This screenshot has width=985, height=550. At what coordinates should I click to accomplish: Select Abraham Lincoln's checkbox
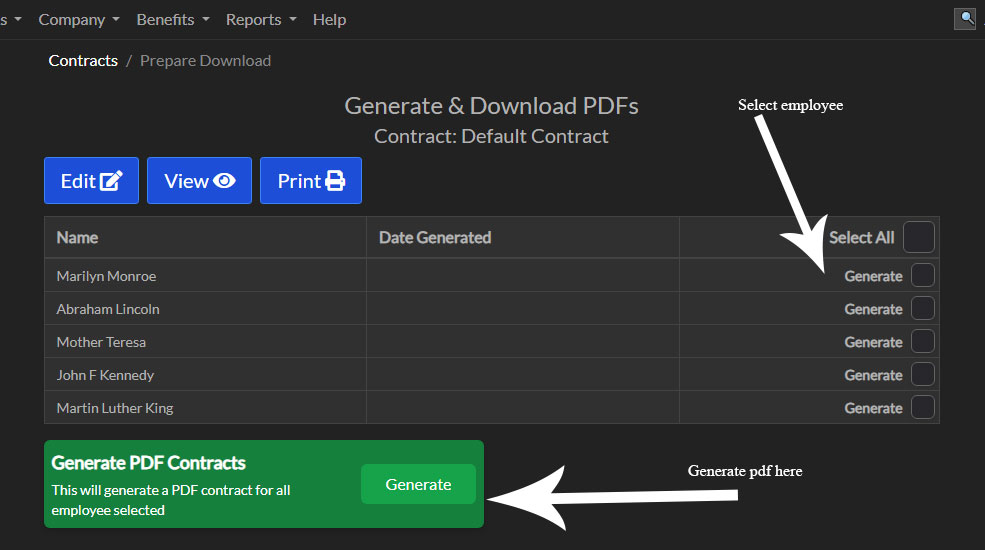tap(922, 308)
